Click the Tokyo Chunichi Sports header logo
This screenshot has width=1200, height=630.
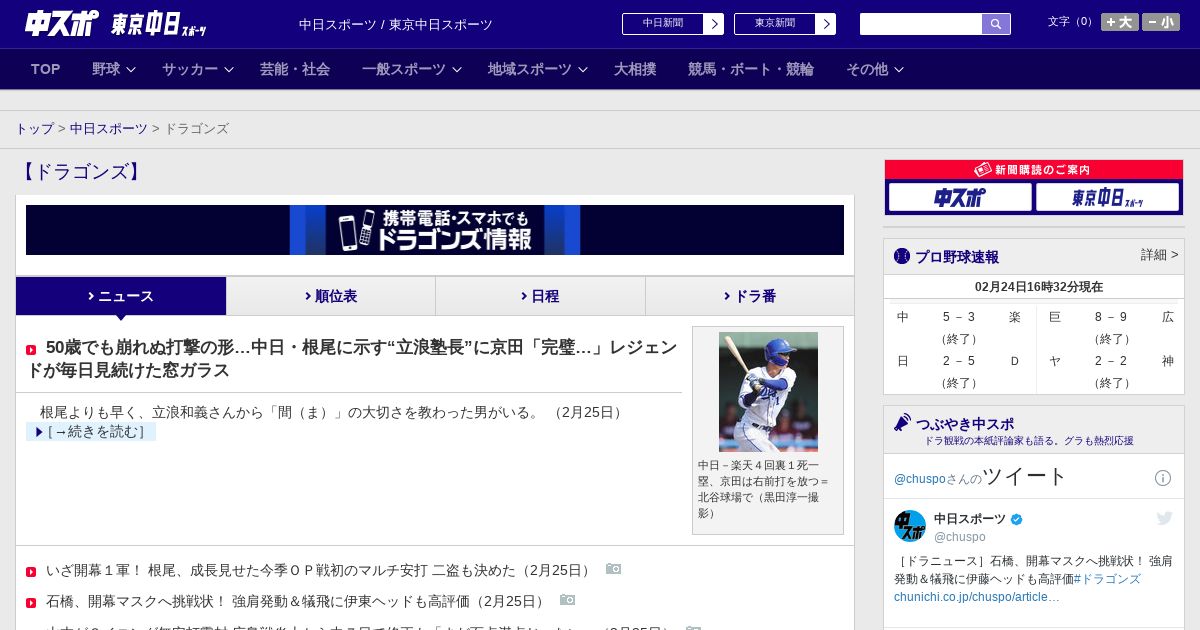click(x=158, y=24)
